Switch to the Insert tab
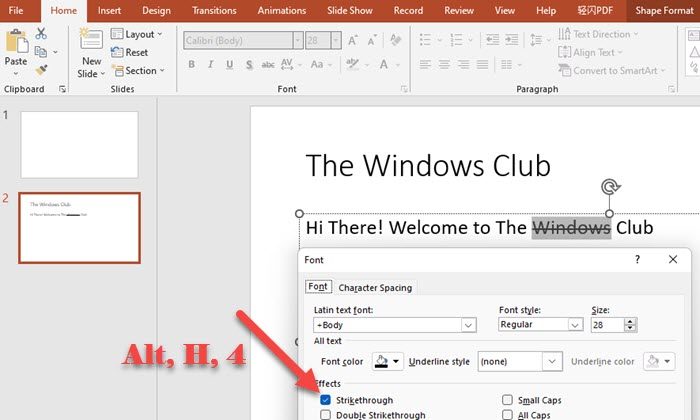700x420 pixels. 109,10
